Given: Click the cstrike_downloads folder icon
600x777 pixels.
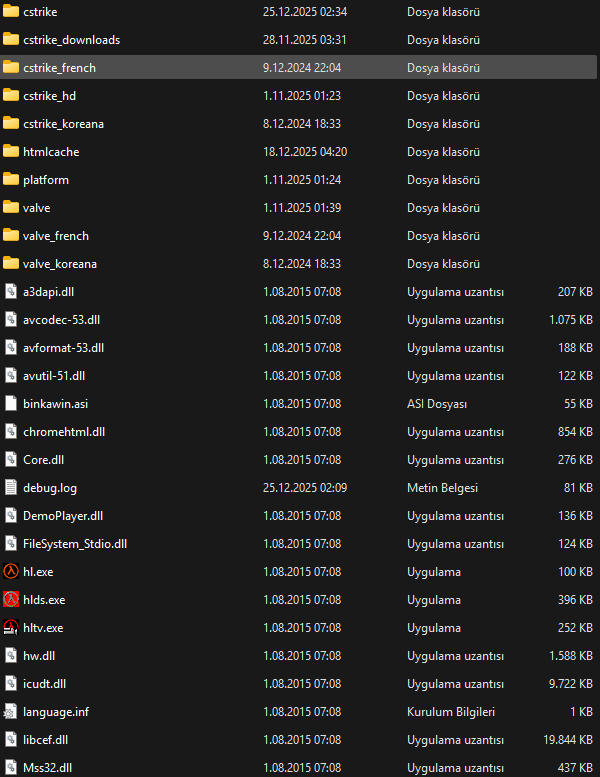Looking at the screenshot, I should click(x=11, y=39).
